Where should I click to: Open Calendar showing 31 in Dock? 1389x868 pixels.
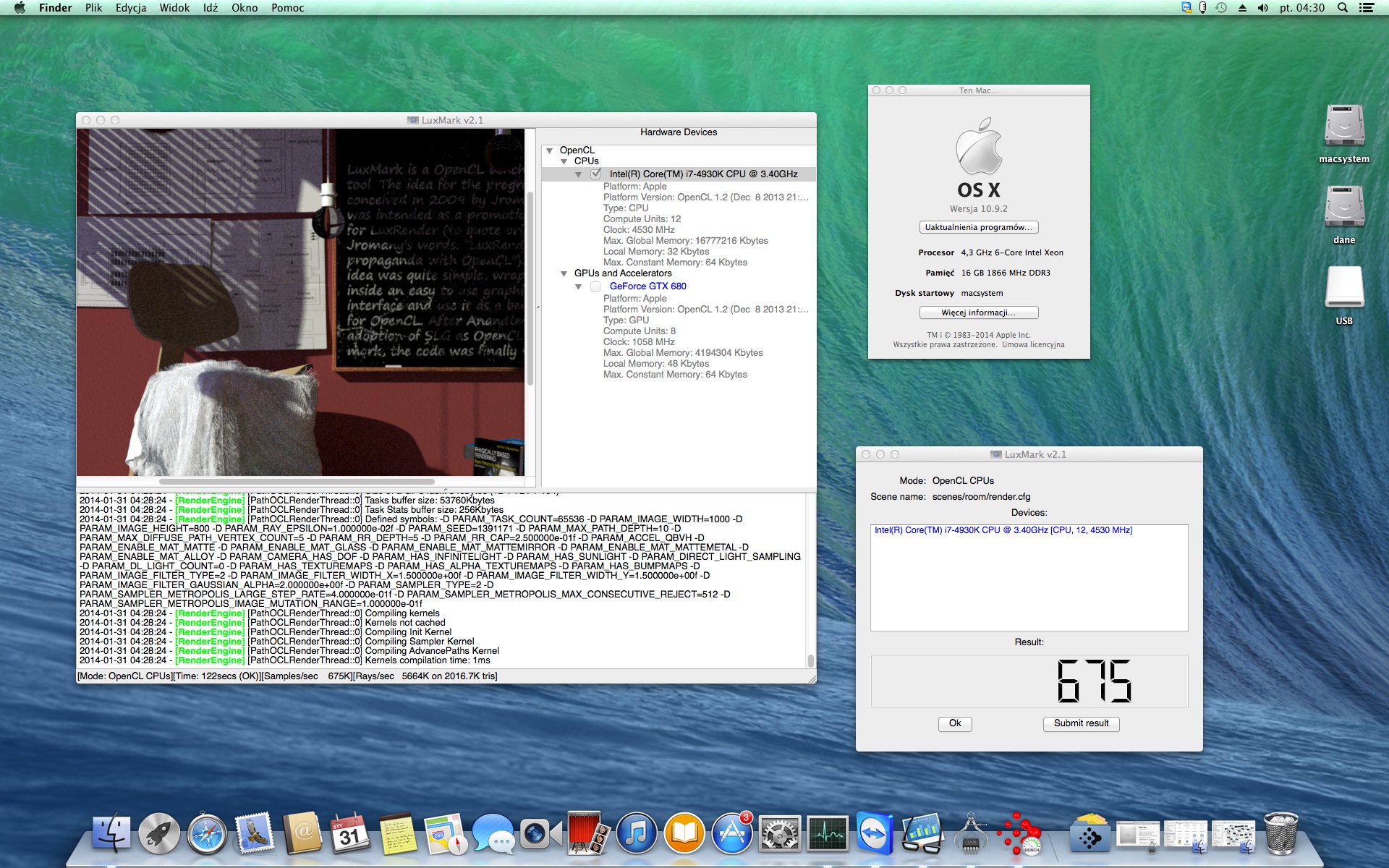tap(350, 834)
